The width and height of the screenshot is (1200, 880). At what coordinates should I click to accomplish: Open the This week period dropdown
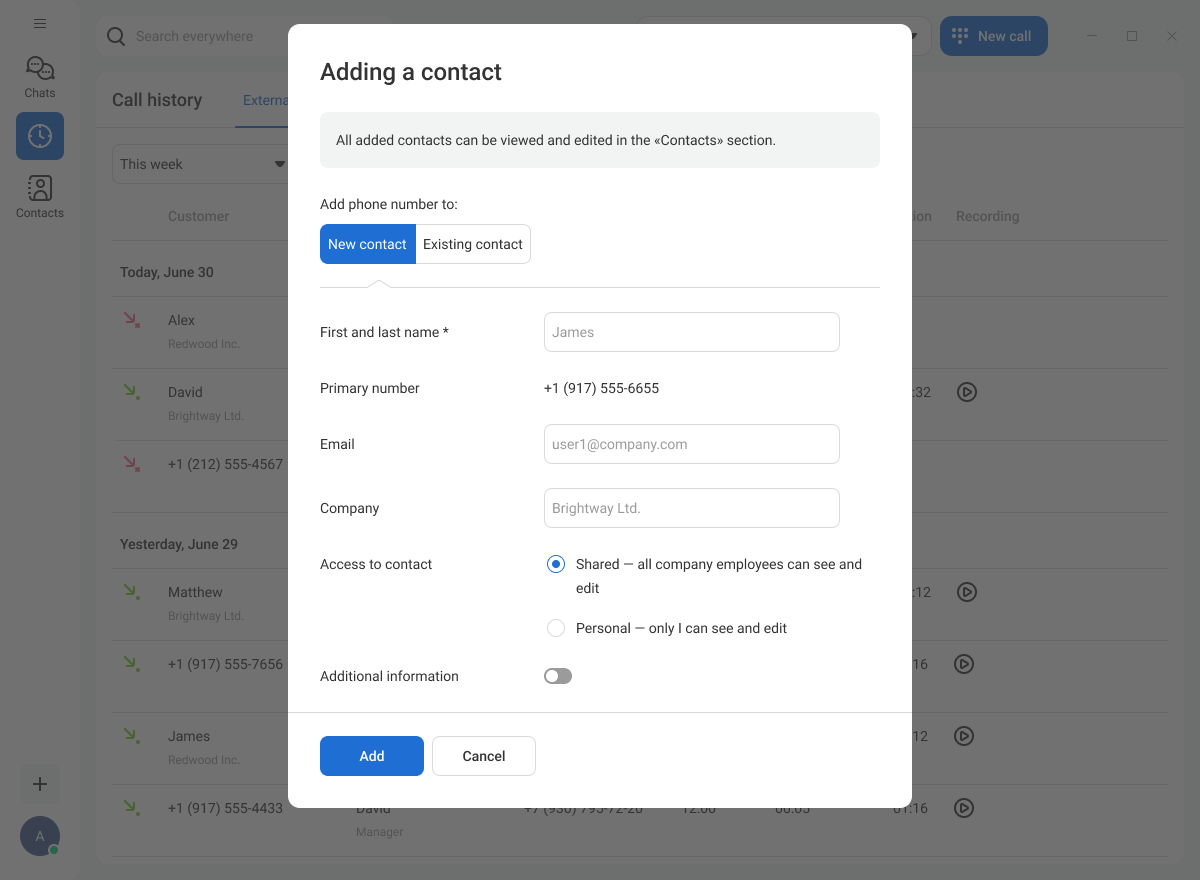point(200,164)
